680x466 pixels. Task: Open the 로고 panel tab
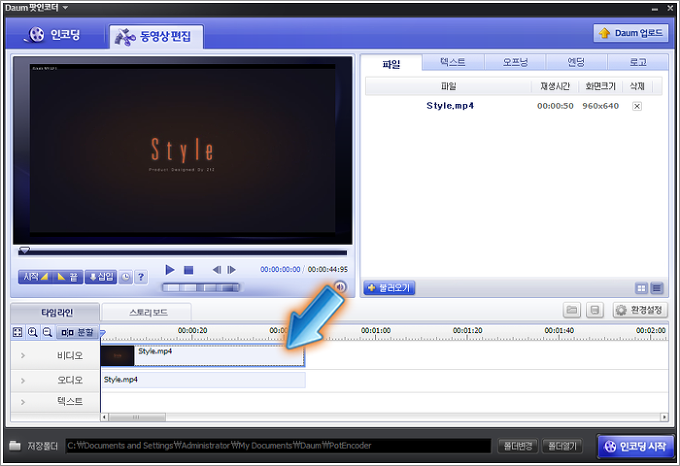click(638, 62)
